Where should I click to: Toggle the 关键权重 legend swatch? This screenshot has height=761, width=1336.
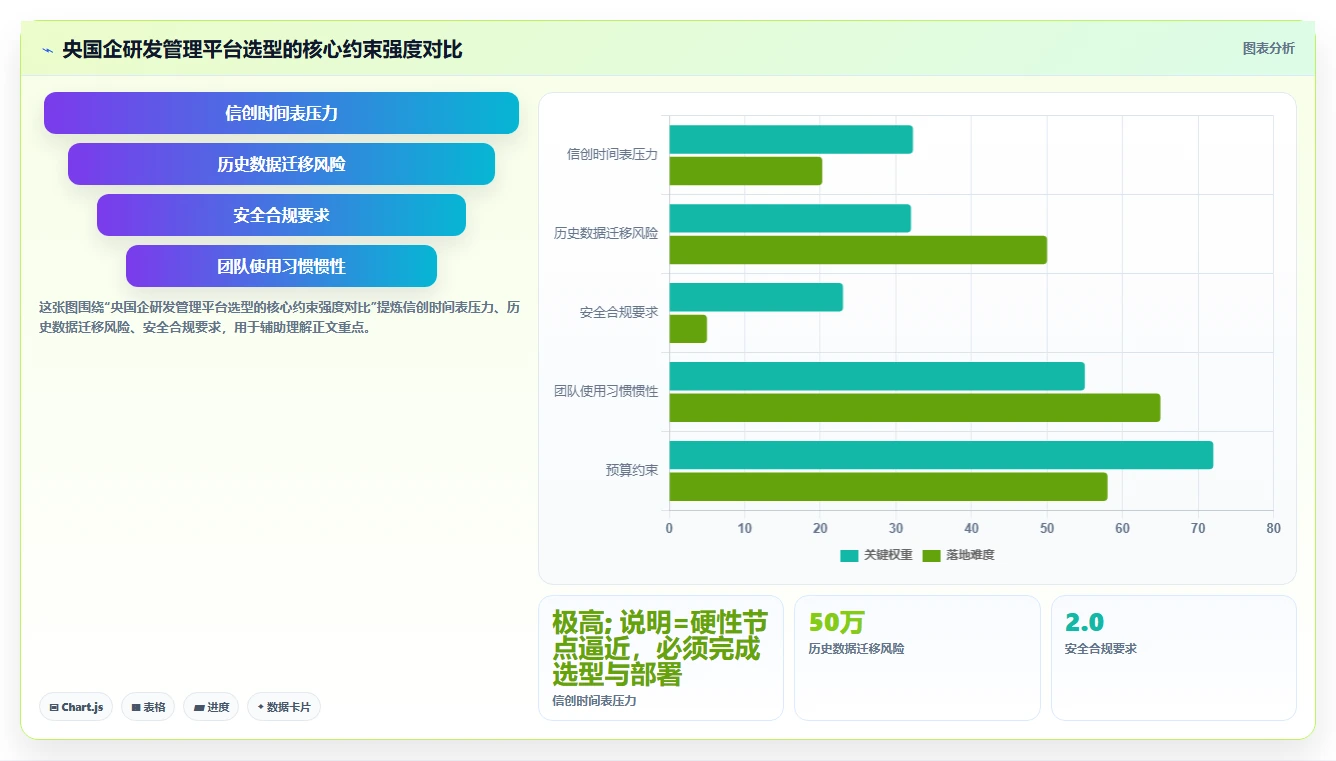(x=849, y=555)
